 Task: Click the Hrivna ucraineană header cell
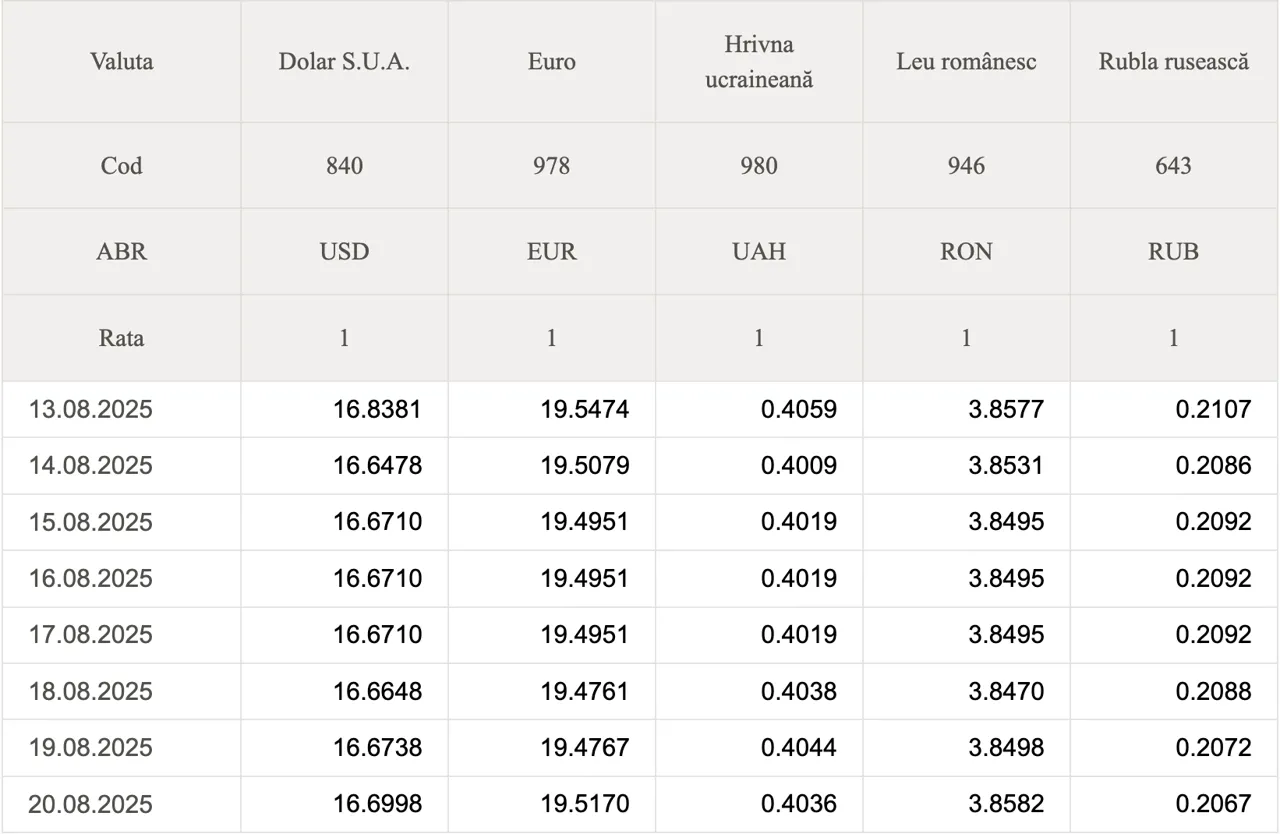(x=759, y=62)
